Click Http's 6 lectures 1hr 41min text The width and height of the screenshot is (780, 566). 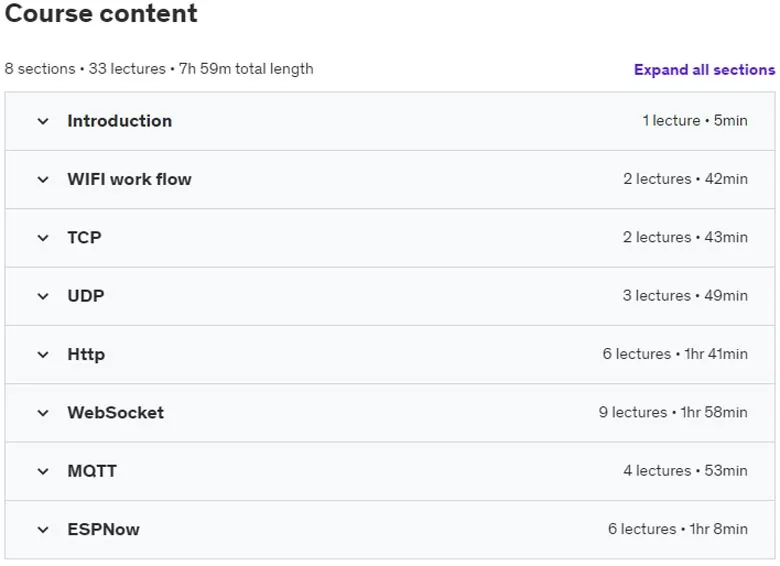click(x=675, y=354)
